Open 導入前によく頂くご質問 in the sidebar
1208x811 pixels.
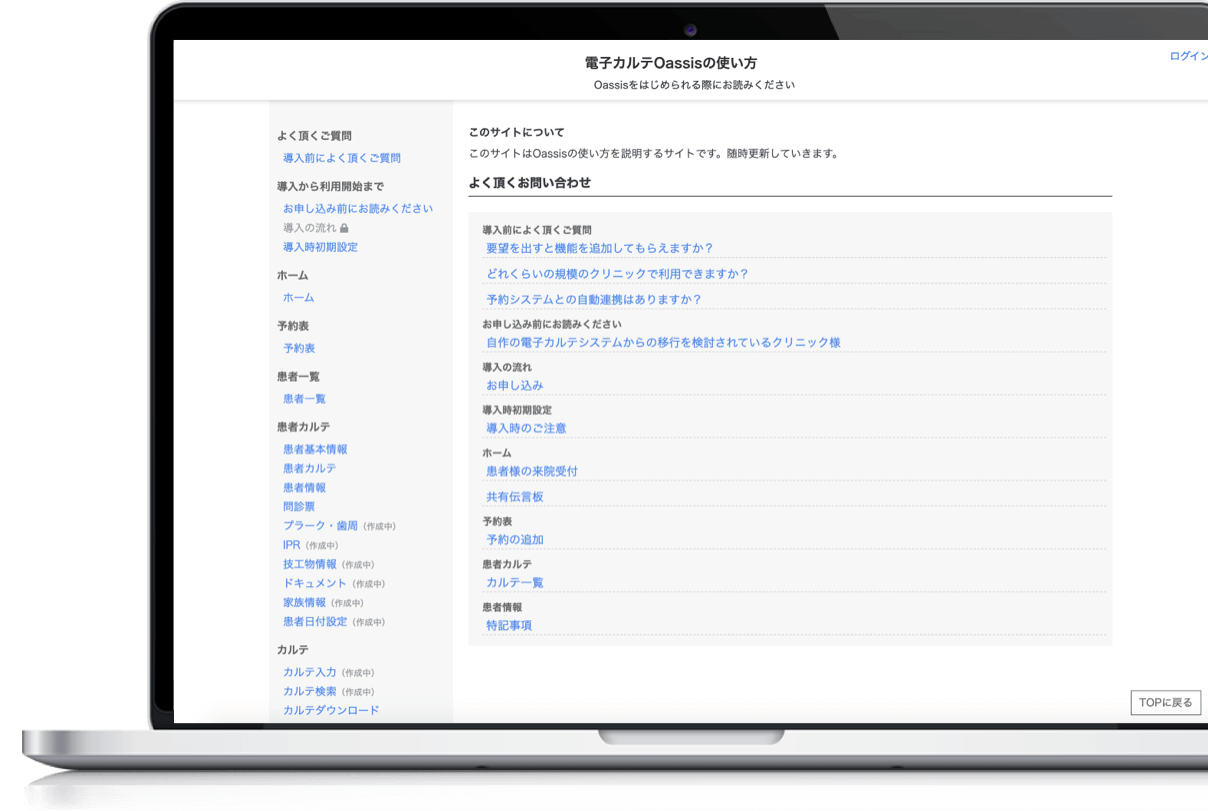point(341,158)
